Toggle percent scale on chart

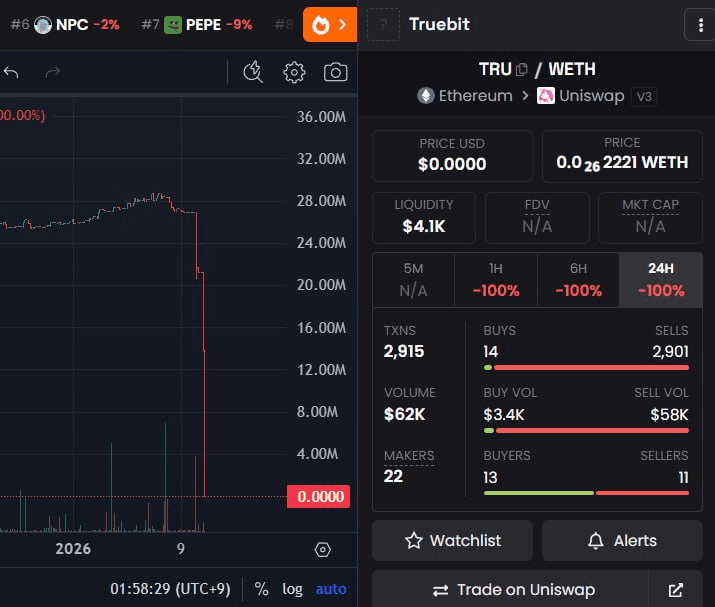click(261, 589)
